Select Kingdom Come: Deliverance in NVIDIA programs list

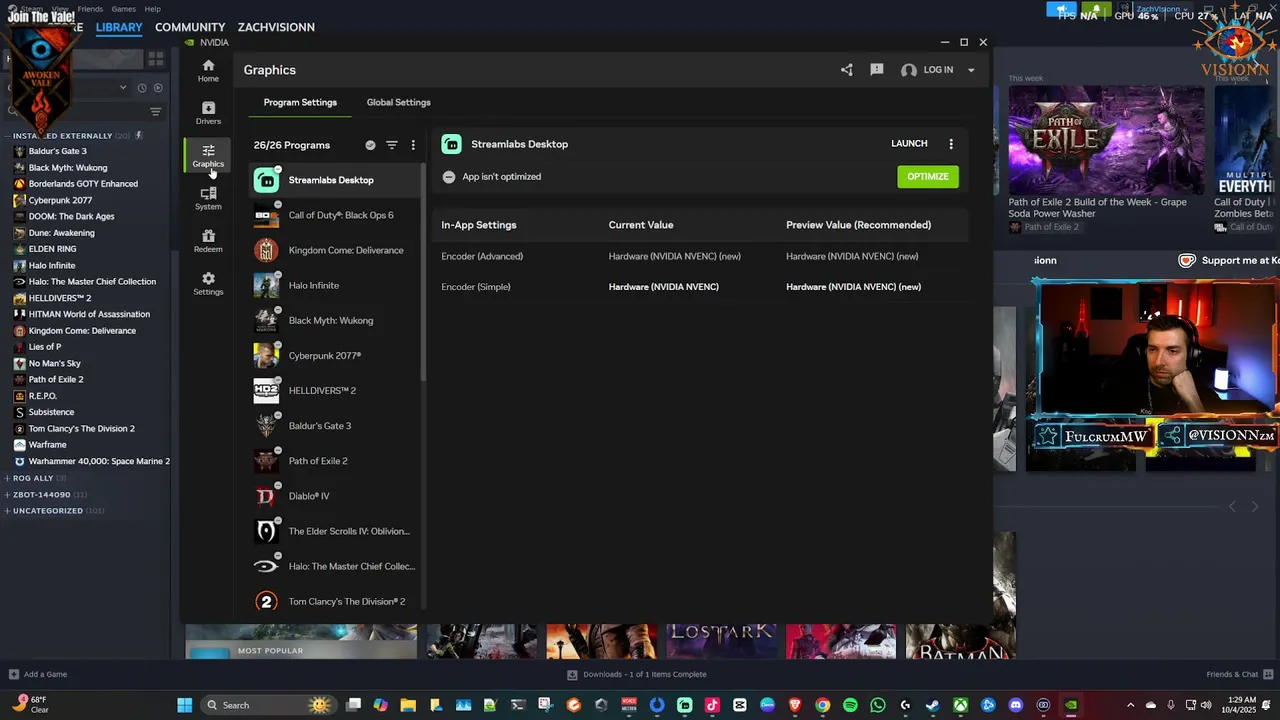click(333, 250)
